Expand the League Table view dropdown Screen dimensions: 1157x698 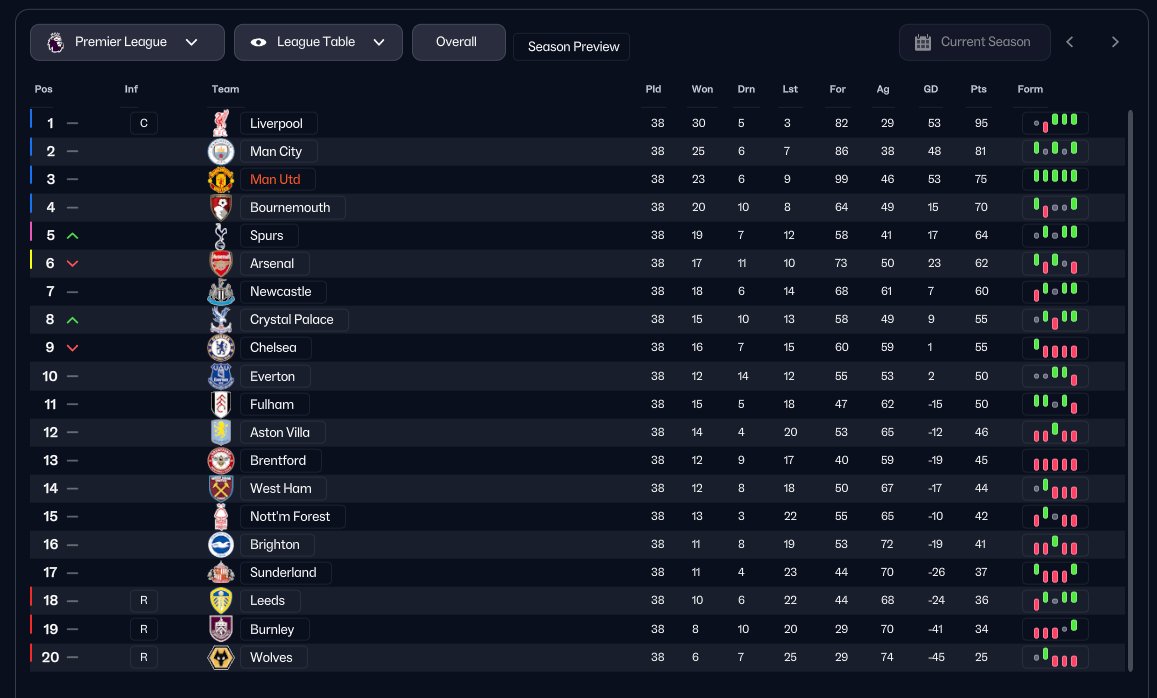pos(318,42)
